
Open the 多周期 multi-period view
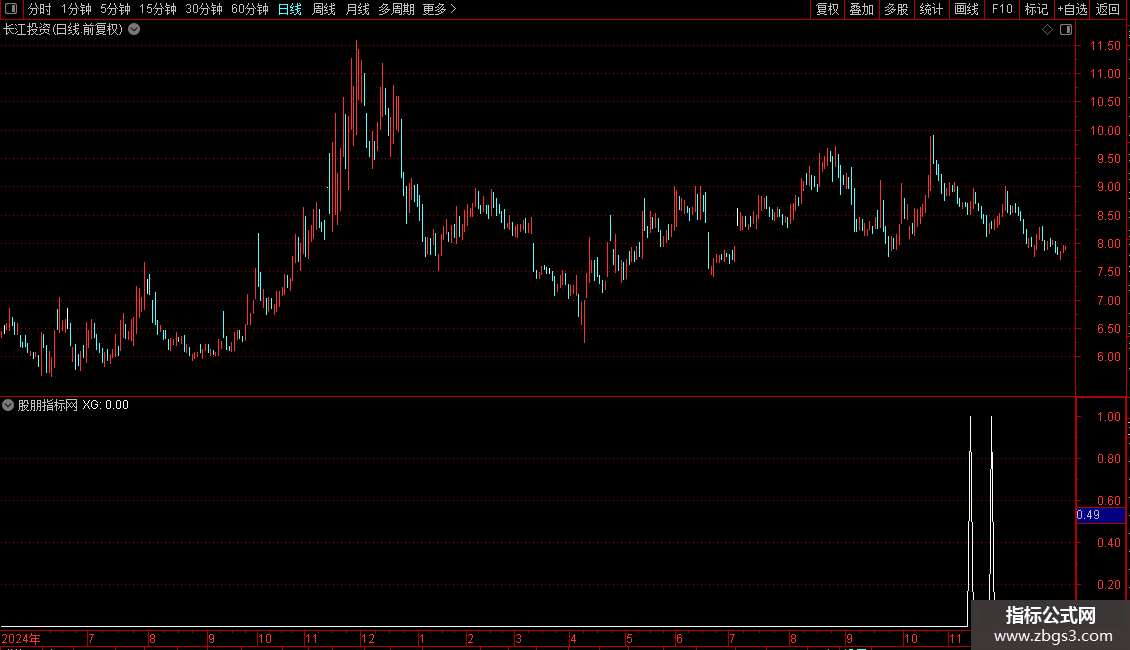tap(396, 9)
